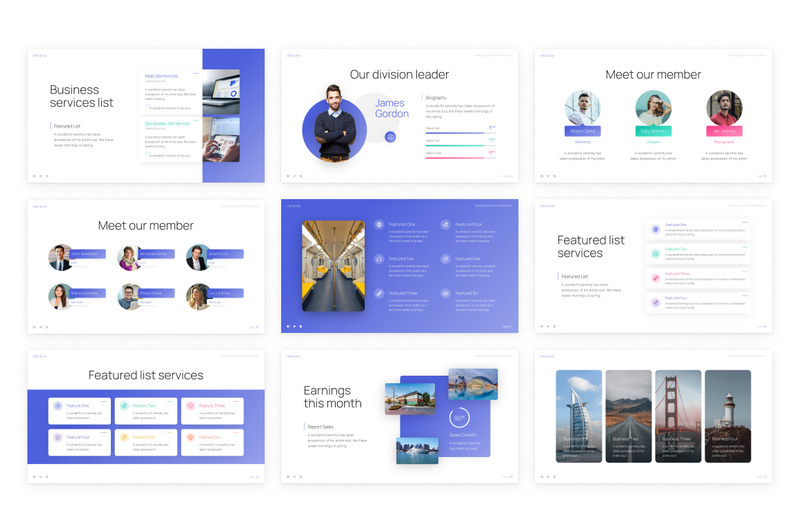Click the yellow Feature Five card icon

(124, 437)
